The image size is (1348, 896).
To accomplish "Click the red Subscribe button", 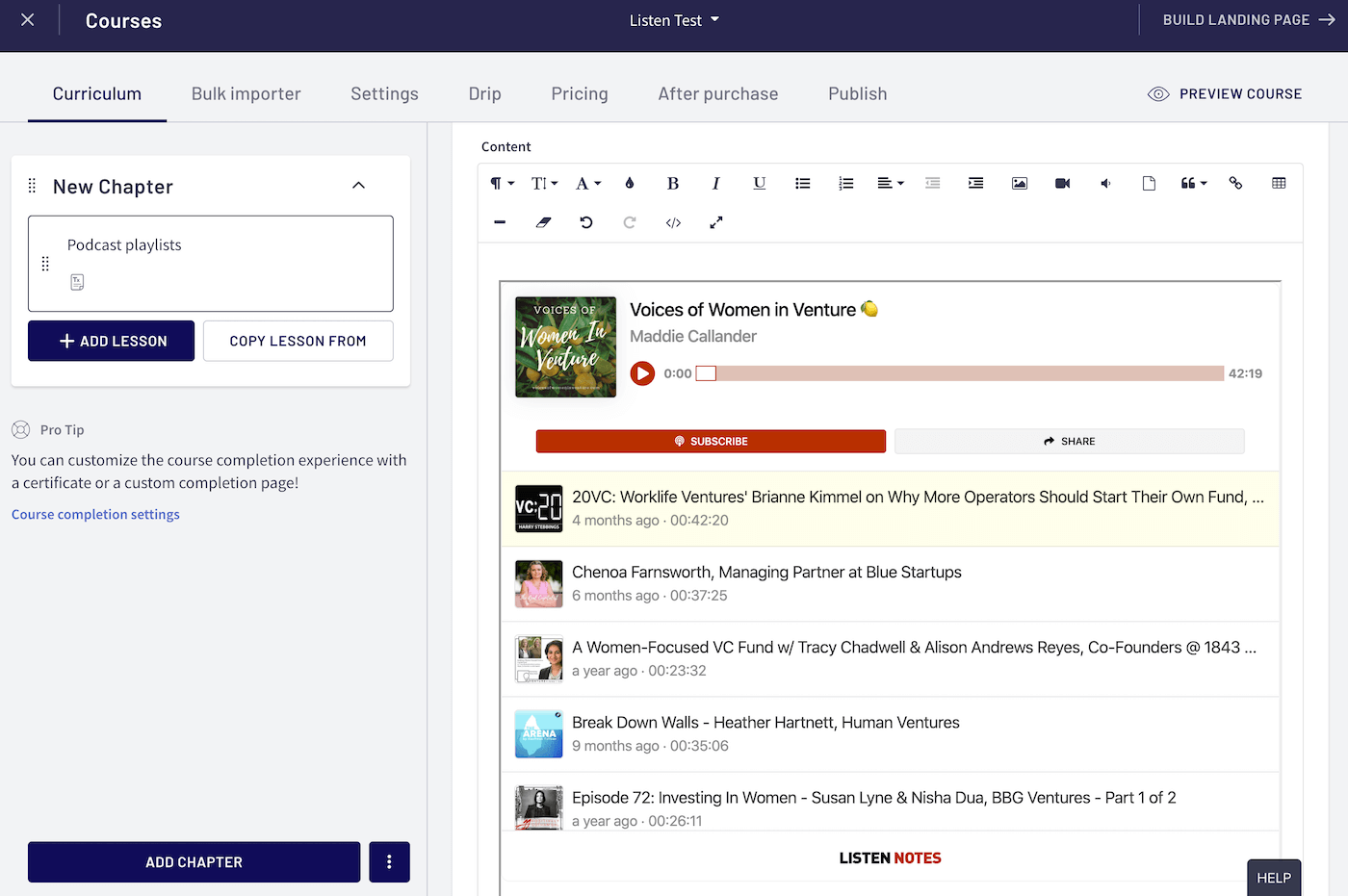I will pyautogui.click(x=711, y=442).
